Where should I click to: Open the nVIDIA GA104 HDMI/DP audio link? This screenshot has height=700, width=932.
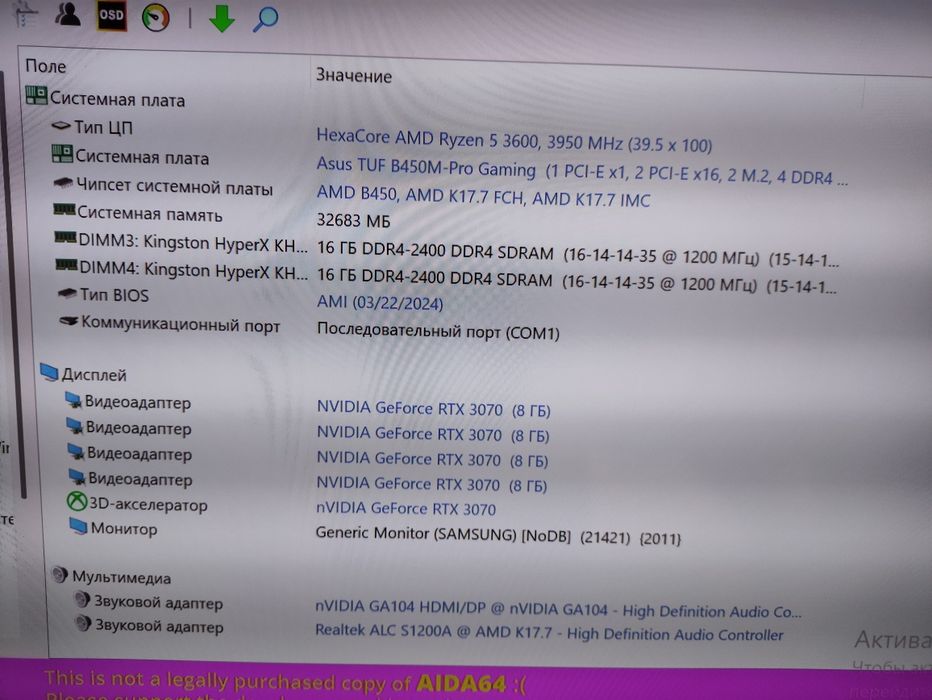pos(558,609)
